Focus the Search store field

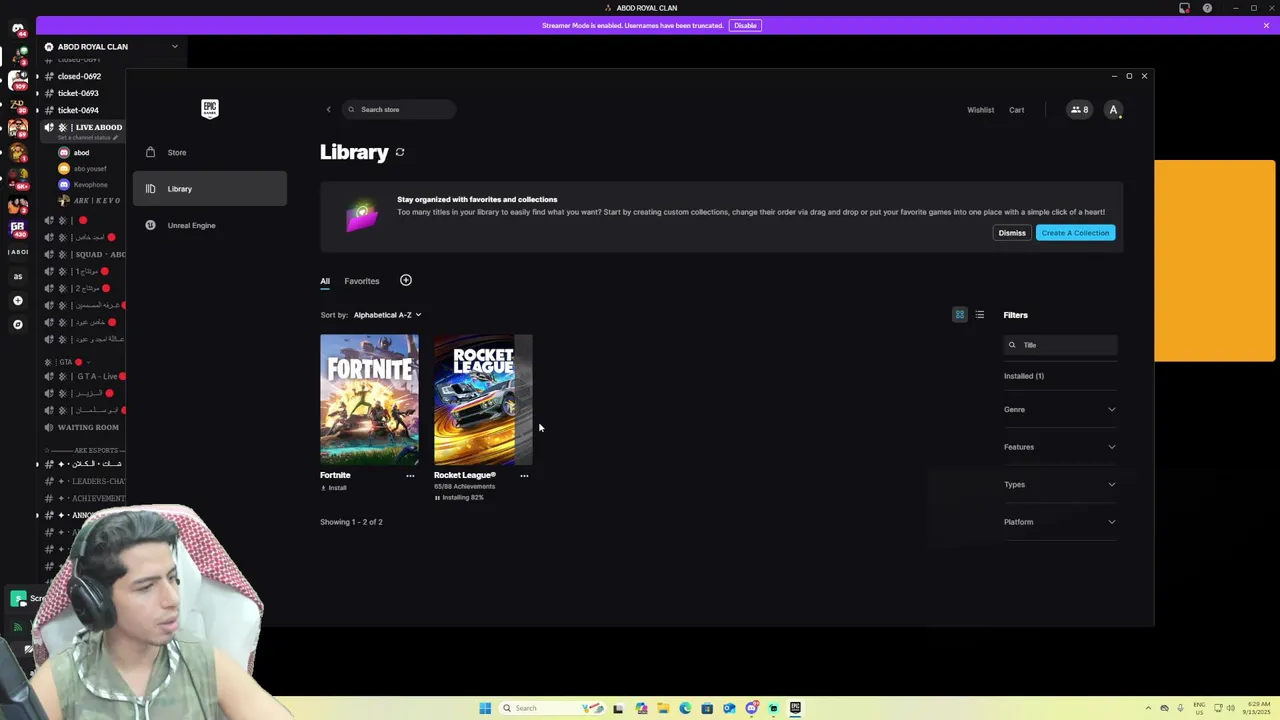[x=399, y=109]
